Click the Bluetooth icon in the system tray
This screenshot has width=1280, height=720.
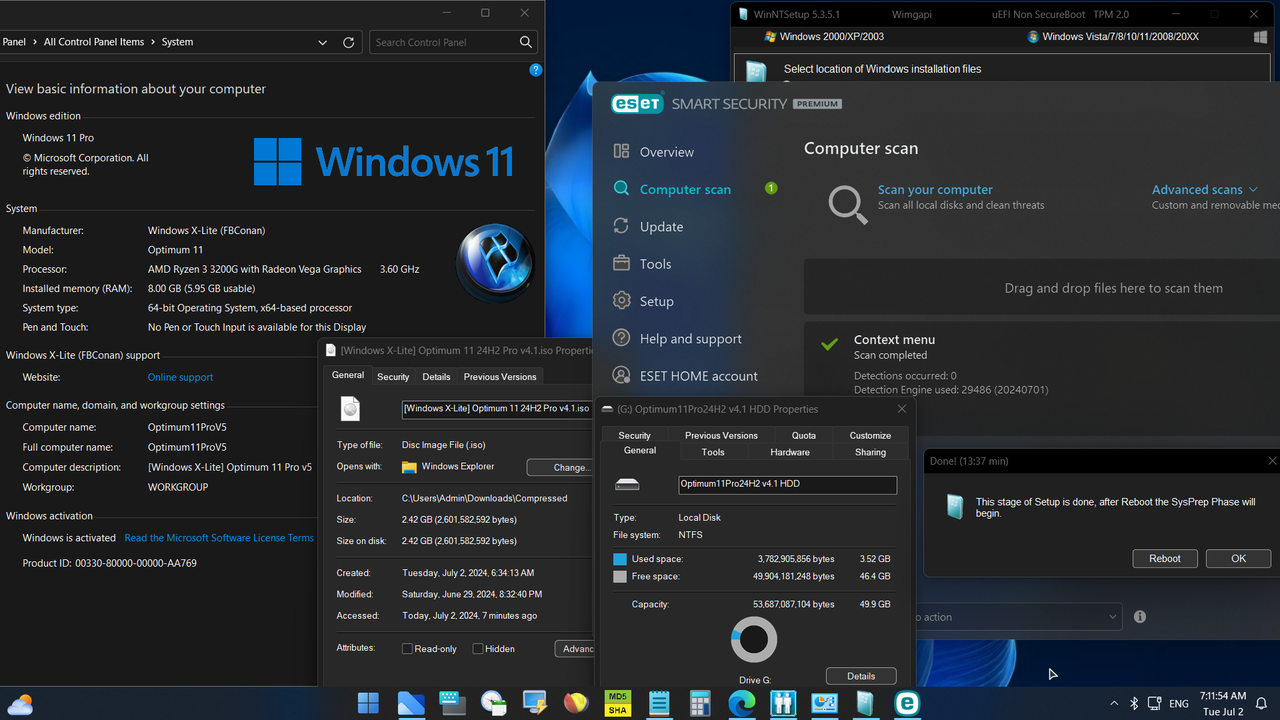[1134, 703]
